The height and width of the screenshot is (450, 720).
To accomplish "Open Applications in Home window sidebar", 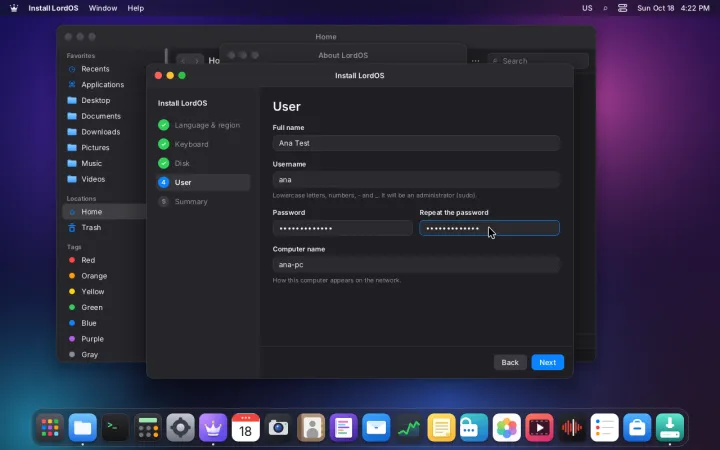I will pos(104,84).
